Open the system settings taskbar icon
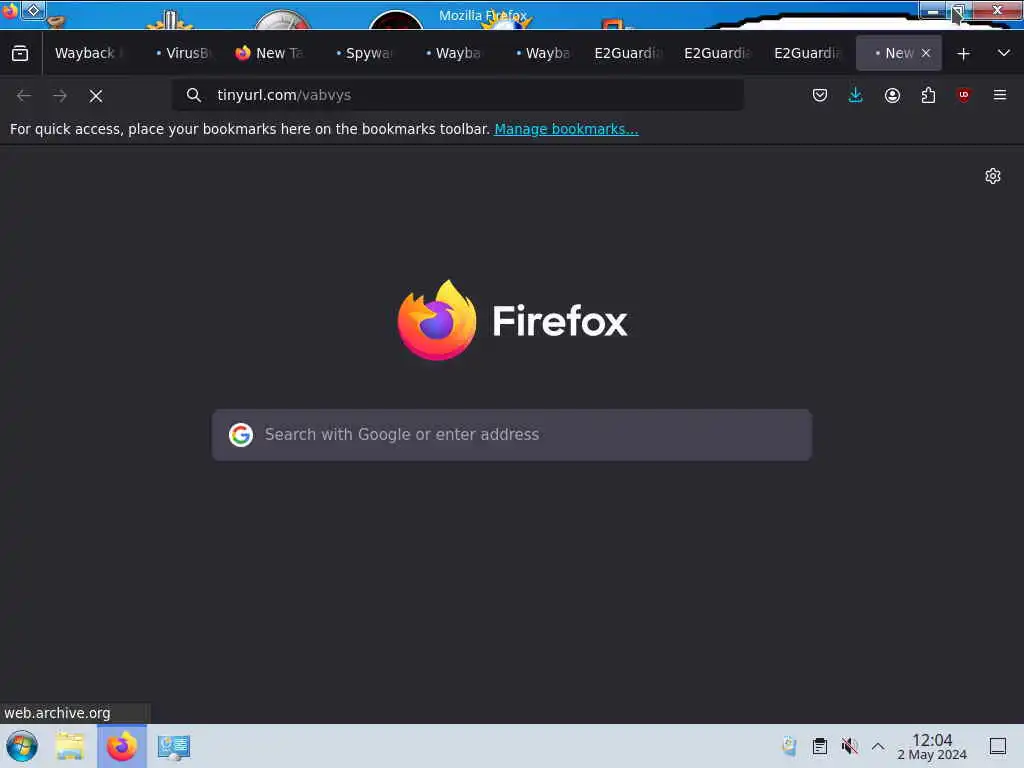 174,747
